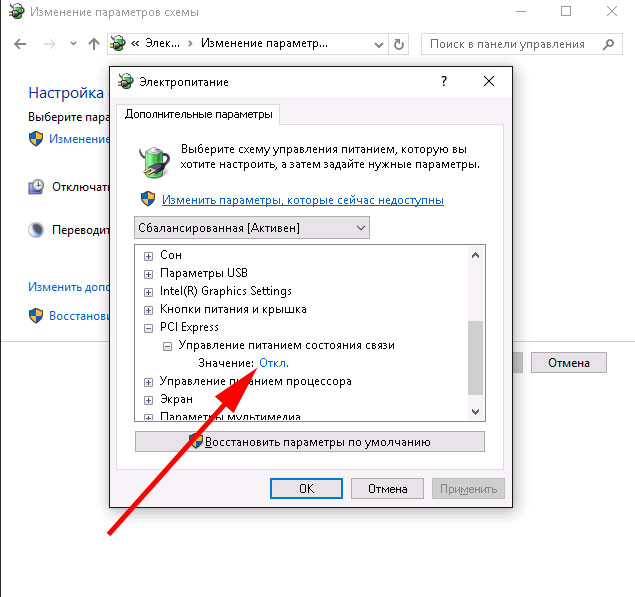Open the 'Сбалансированная [Активен]' power plan dropdown
This screenshot has width=635, height=597.
tap(251, 228)
